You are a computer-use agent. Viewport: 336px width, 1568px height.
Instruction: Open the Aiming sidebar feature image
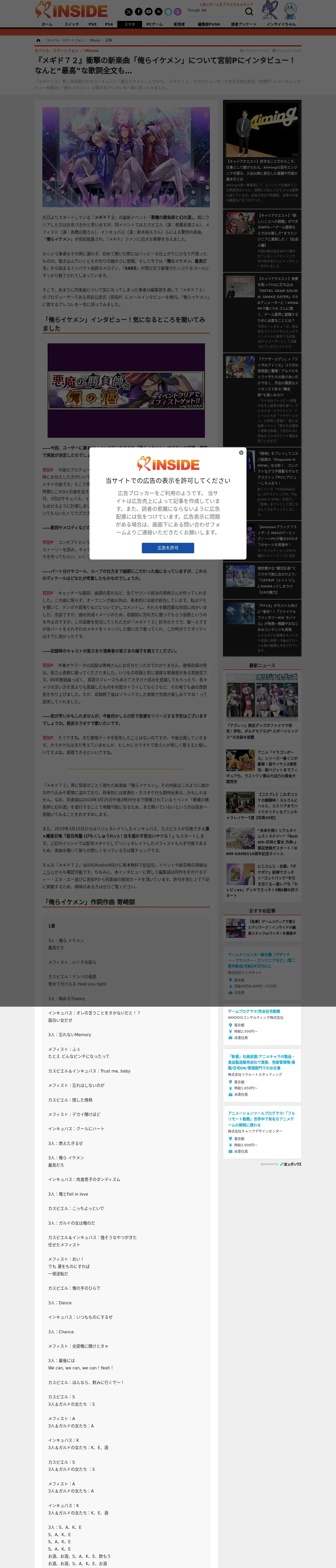point(262,130)
